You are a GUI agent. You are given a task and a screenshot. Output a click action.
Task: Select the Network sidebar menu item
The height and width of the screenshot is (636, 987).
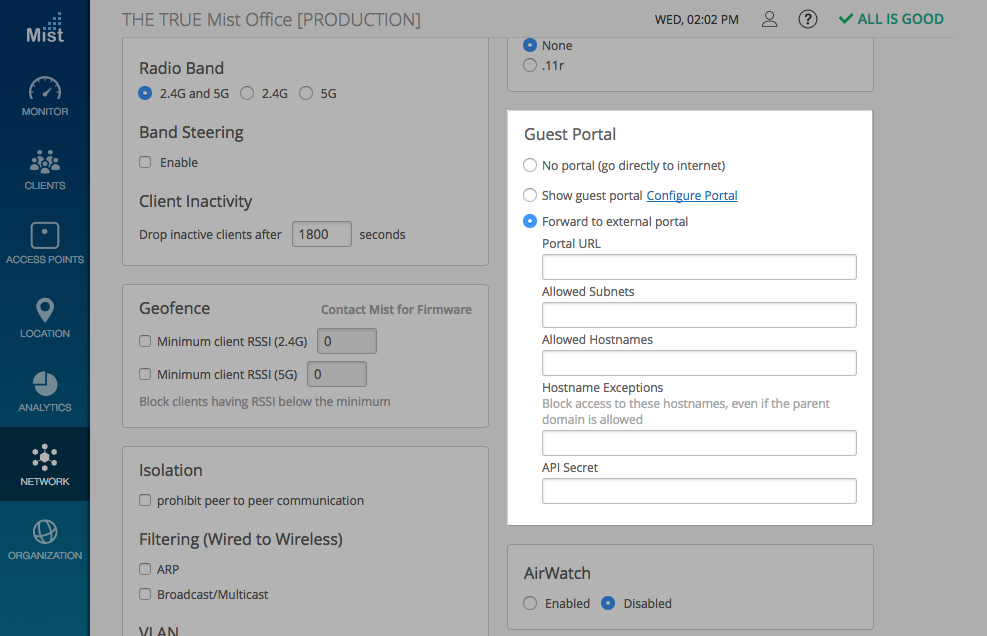[x=45, y=465]
